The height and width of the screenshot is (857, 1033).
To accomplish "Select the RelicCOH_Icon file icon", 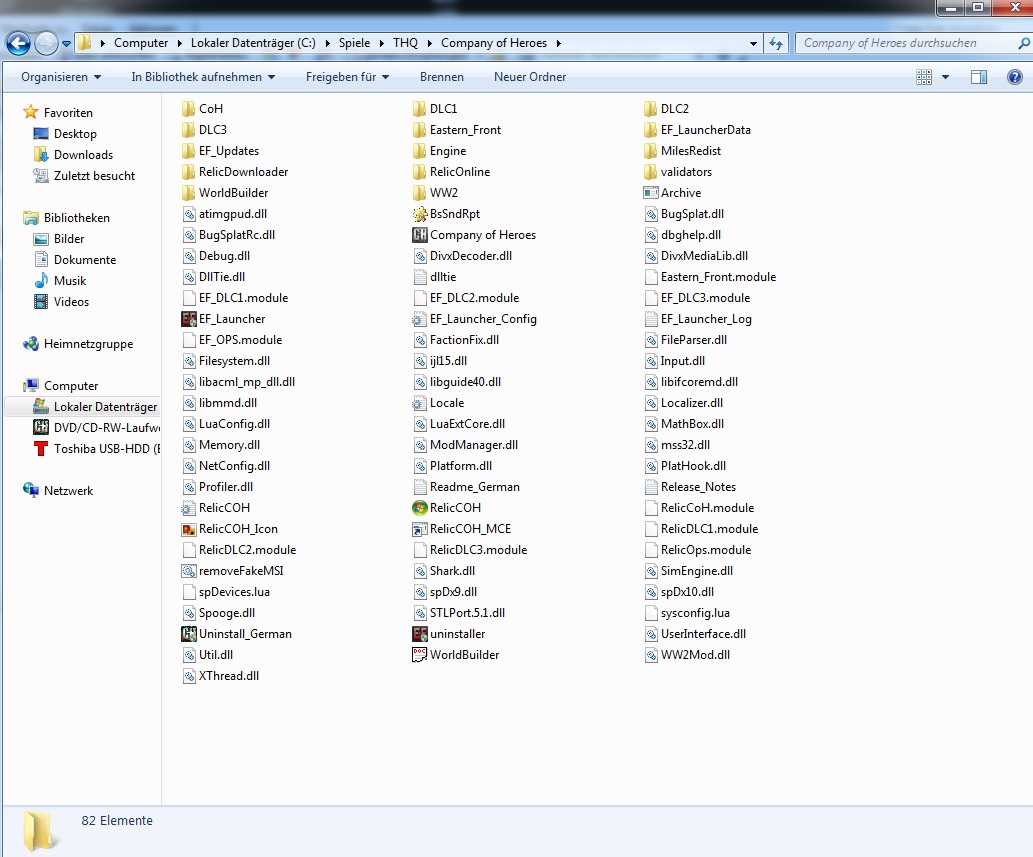I will coord(189,529).
